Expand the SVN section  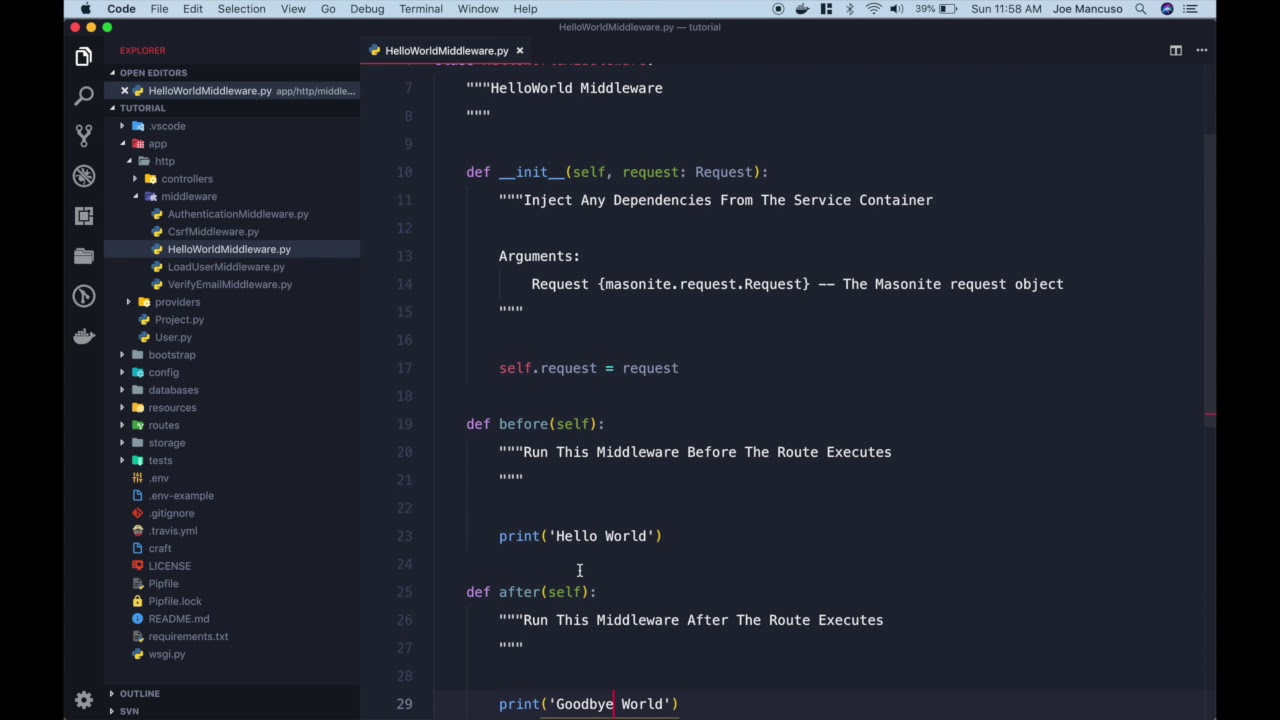[x=129, y=711]
